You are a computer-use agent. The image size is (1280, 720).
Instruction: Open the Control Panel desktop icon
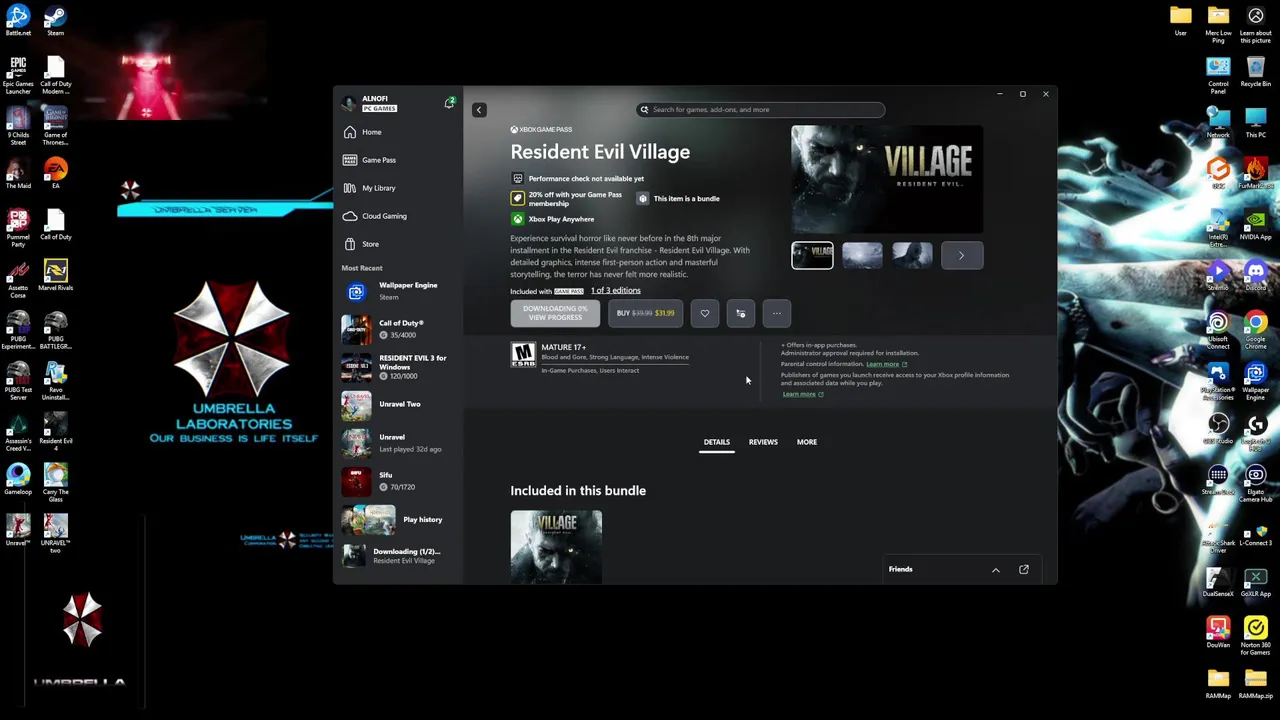1218,74
